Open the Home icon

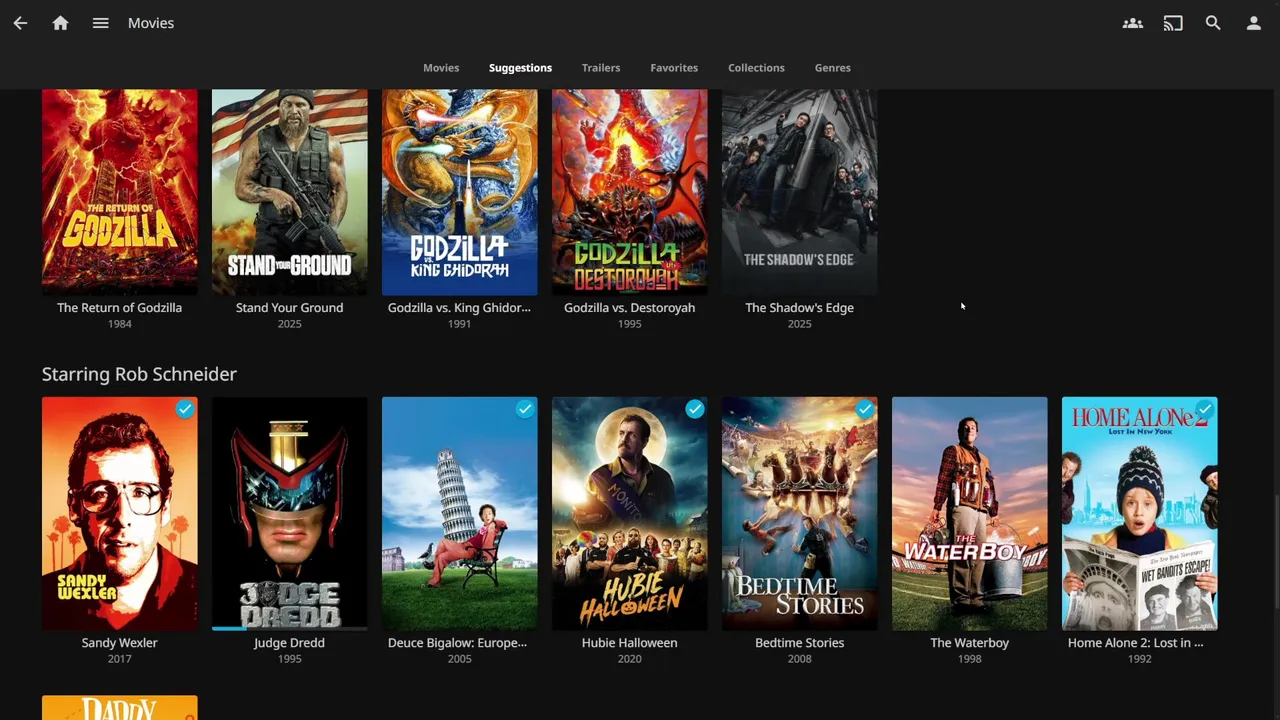click(x=60, y=23)
